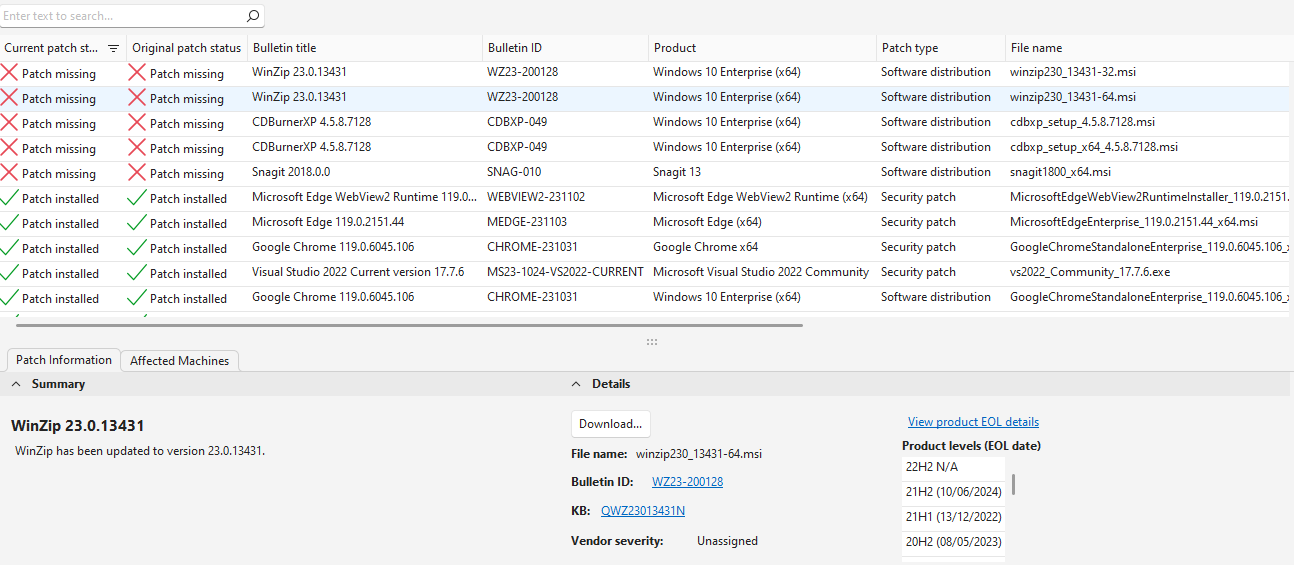The image size is (1294, 565).
Task: Click green check in CHROME-231031 Security patch row
Action: coord(10,247)
